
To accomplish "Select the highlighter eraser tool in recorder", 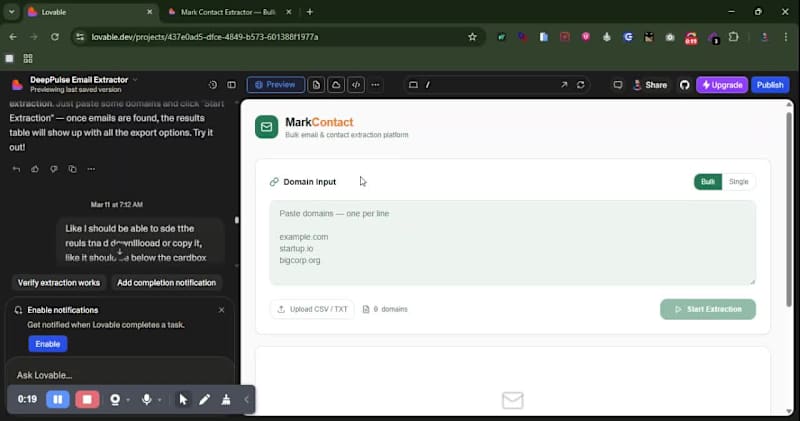I will (x=226, y=400).
